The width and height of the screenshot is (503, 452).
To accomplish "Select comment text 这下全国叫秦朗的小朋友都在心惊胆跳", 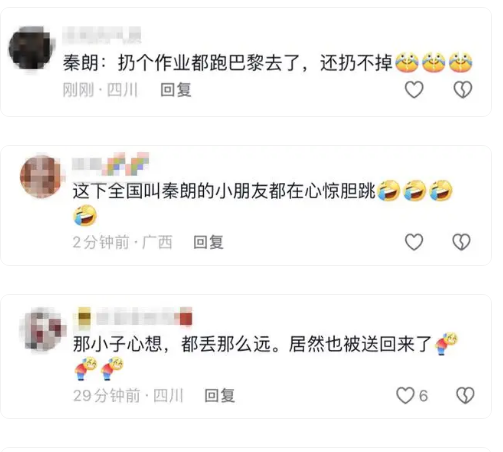I will tap(224, 191).
